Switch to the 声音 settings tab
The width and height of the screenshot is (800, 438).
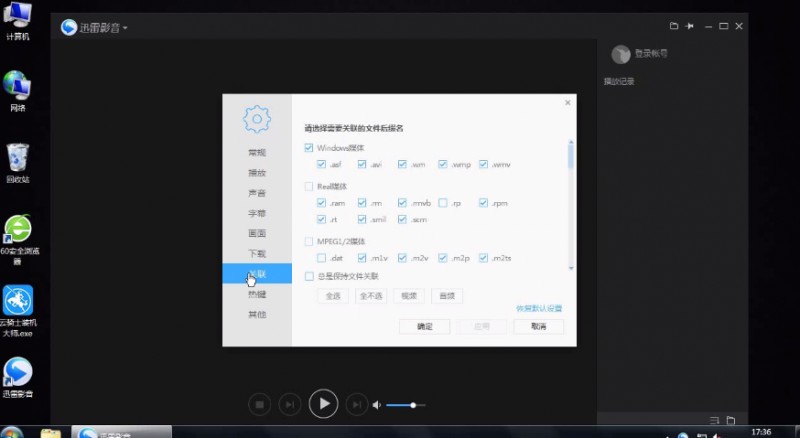[x=257, y=193]
